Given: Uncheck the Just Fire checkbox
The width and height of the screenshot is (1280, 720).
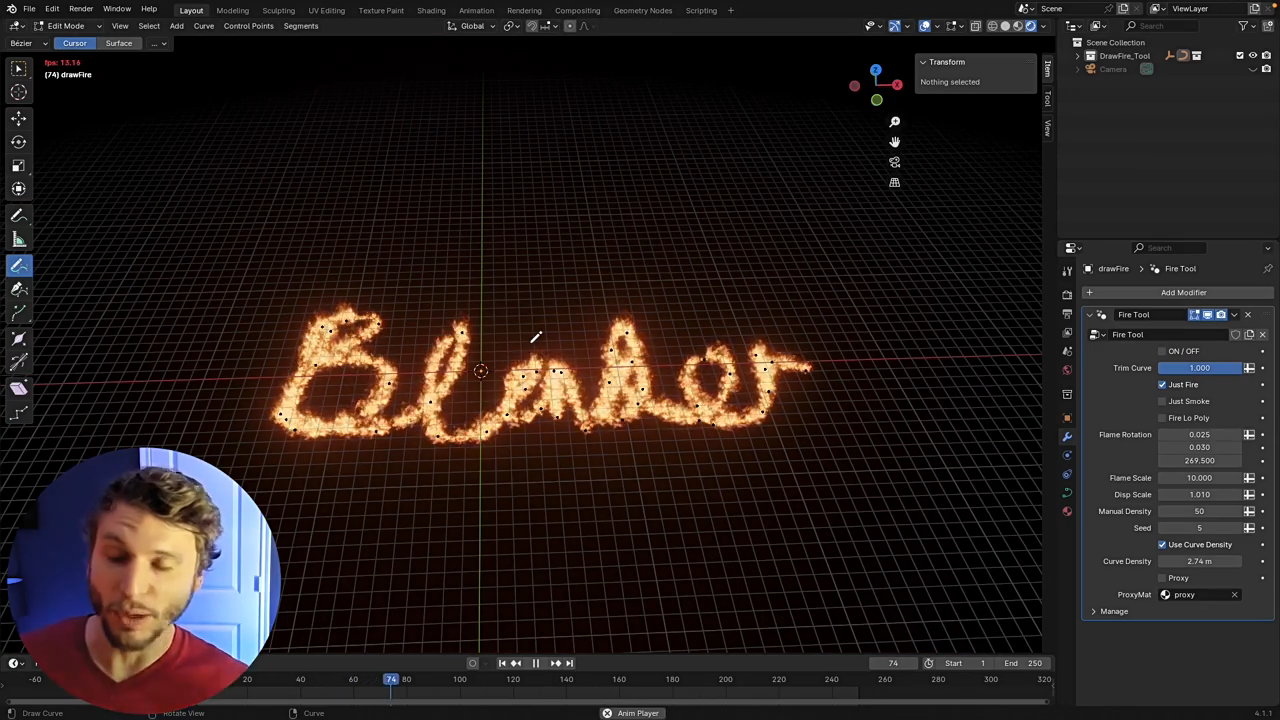Looking at the screenshot, I should (1162, 384).
